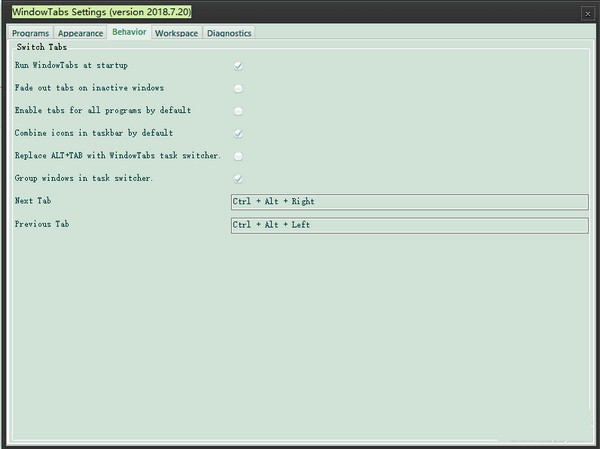Click the WindowTabs Settings title text

click(x=101, y=12)
